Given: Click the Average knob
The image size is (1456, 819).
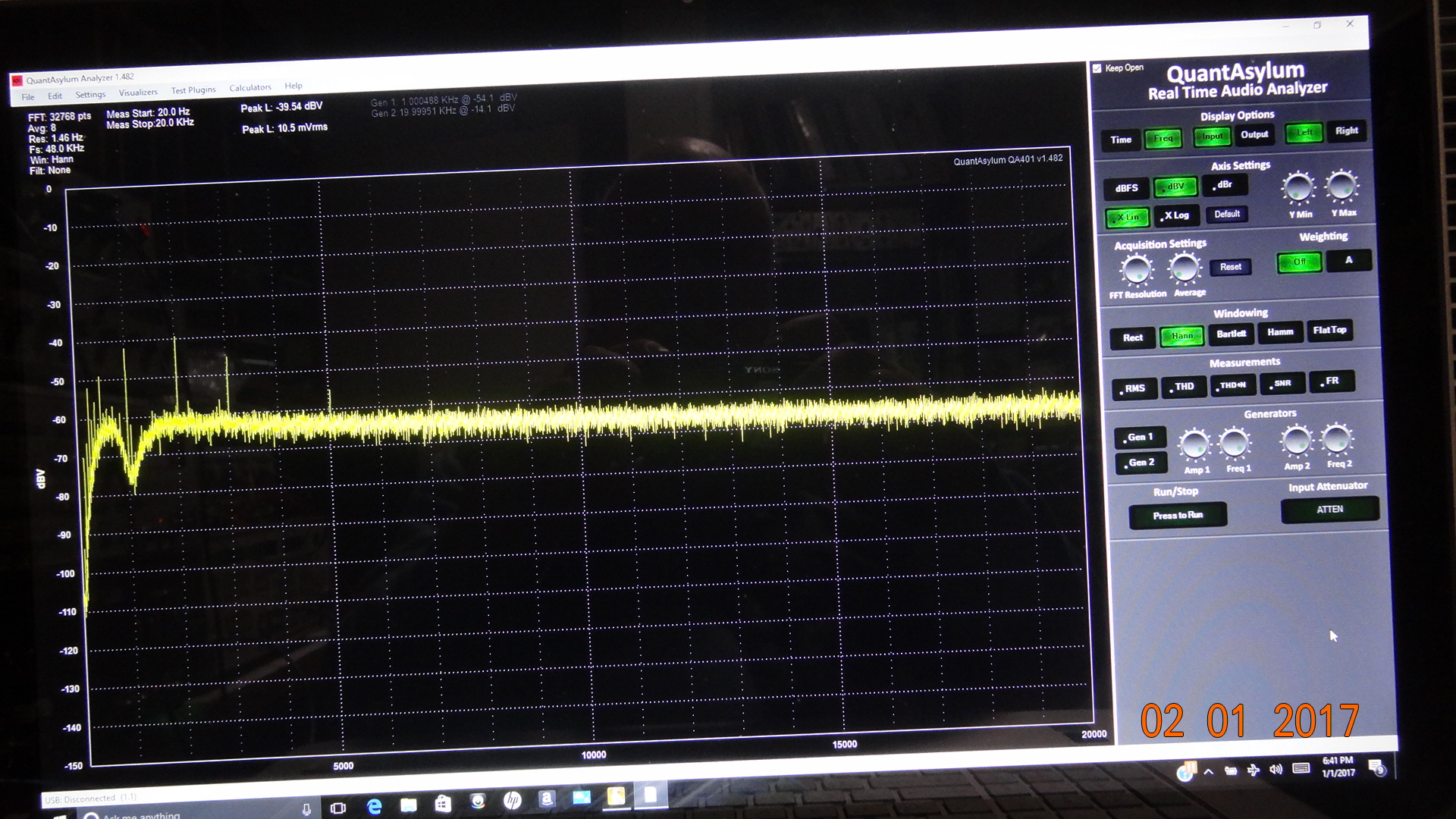Looking at the screenshot, I should tap(1185, 268).
